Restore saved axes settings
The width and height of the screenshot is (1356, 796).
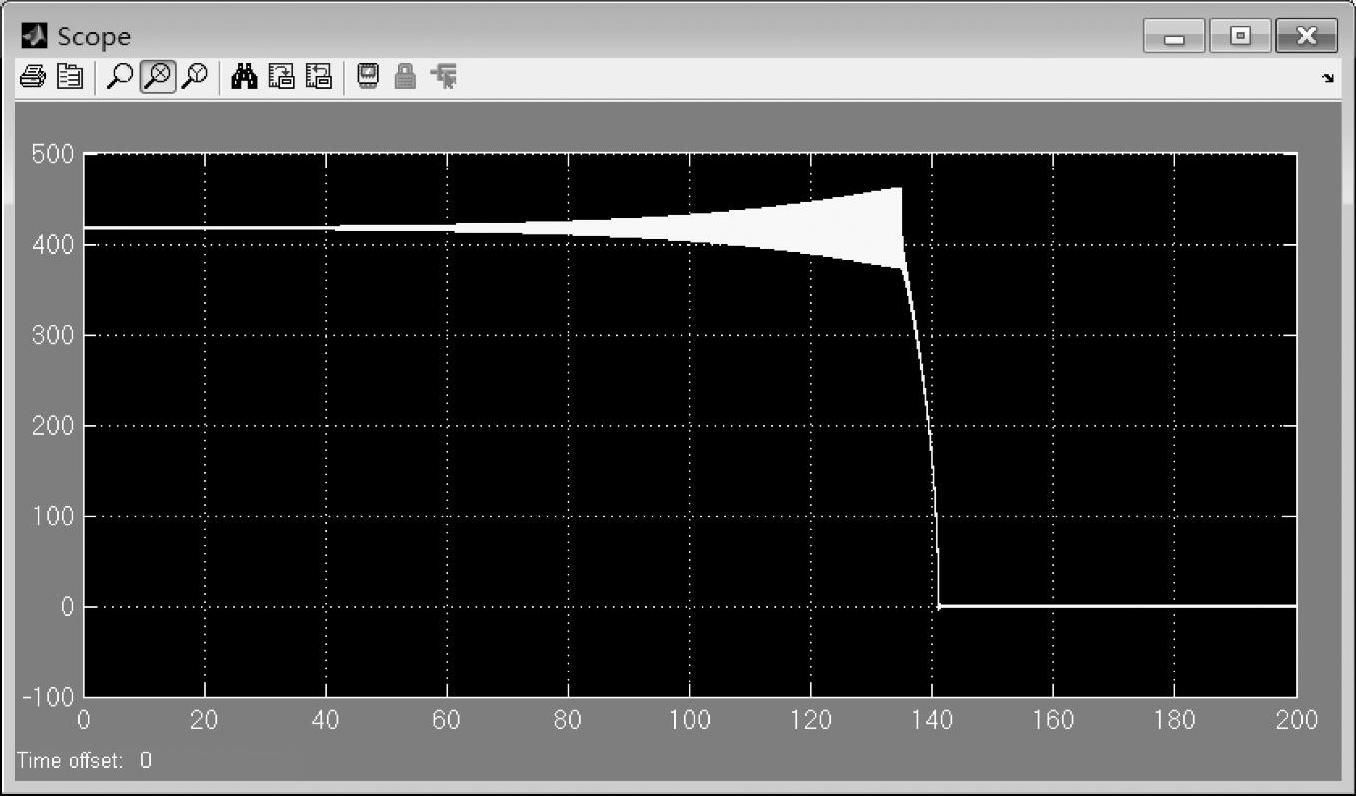click(318, 76)
